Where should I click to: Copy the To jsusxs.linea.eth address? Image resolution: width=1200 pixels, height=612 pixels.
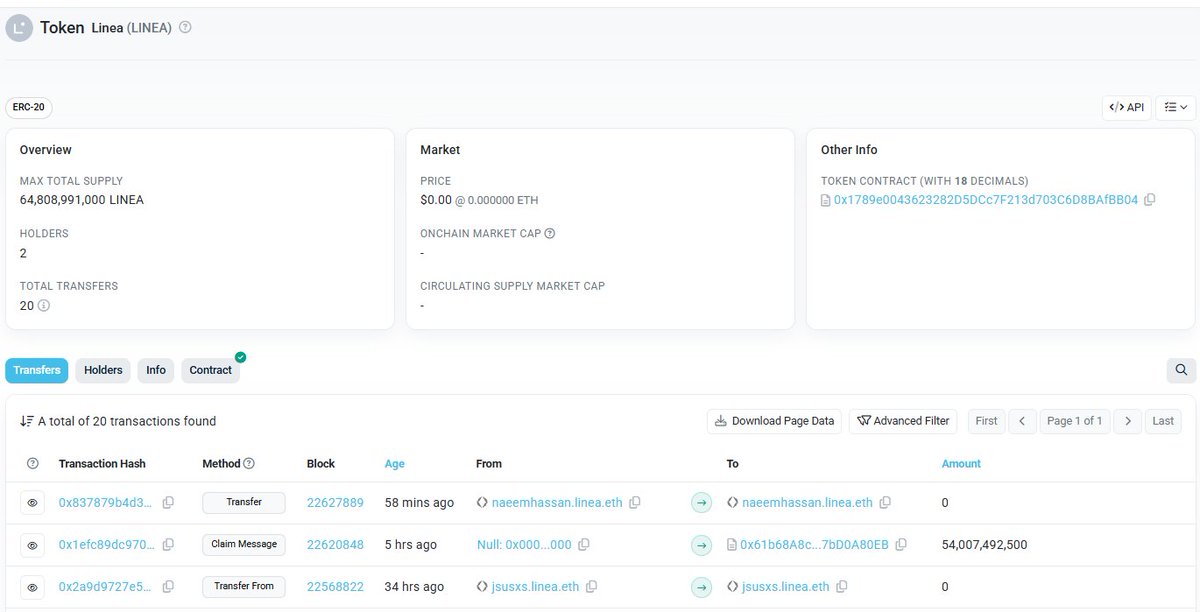[x=842, y=587]
